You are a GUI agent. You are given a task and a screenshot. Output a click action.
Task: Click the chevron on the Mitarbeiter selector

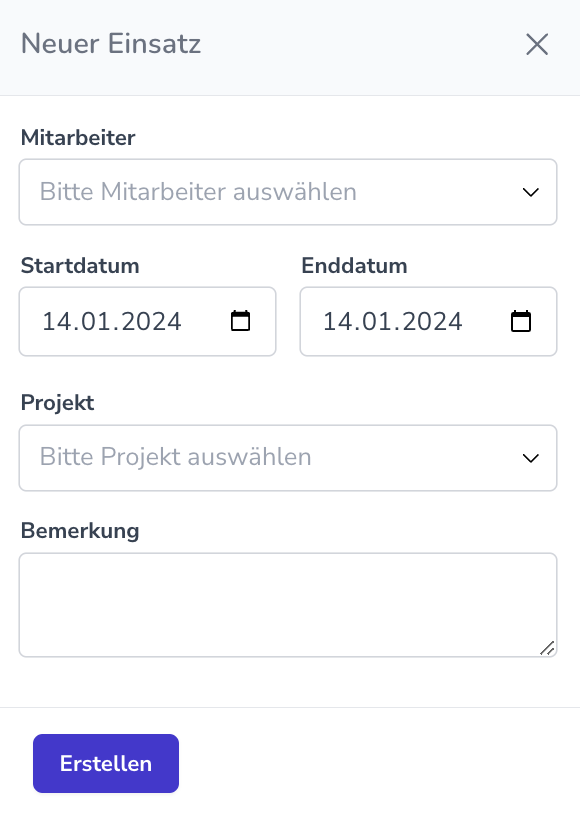(x=531, y=192)
